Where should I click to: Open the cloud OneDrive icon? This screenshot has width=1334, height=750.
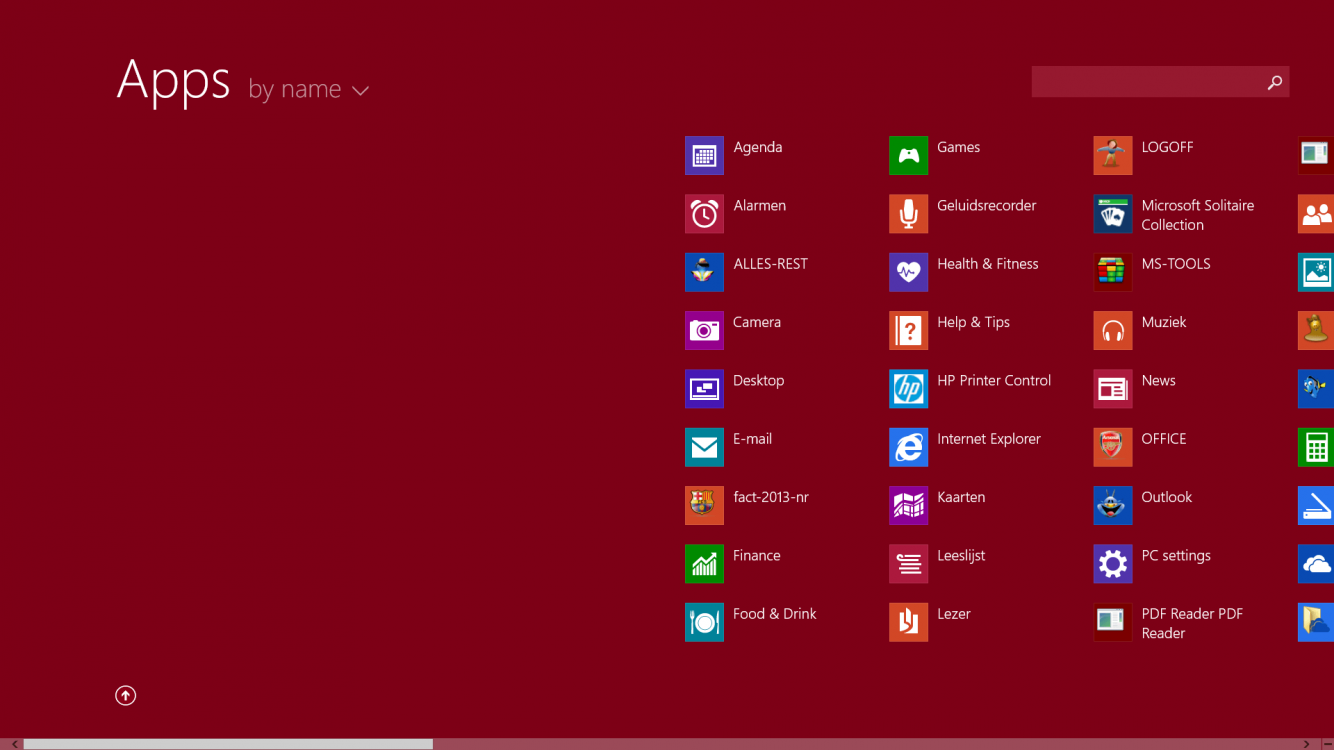(1316, 564)
